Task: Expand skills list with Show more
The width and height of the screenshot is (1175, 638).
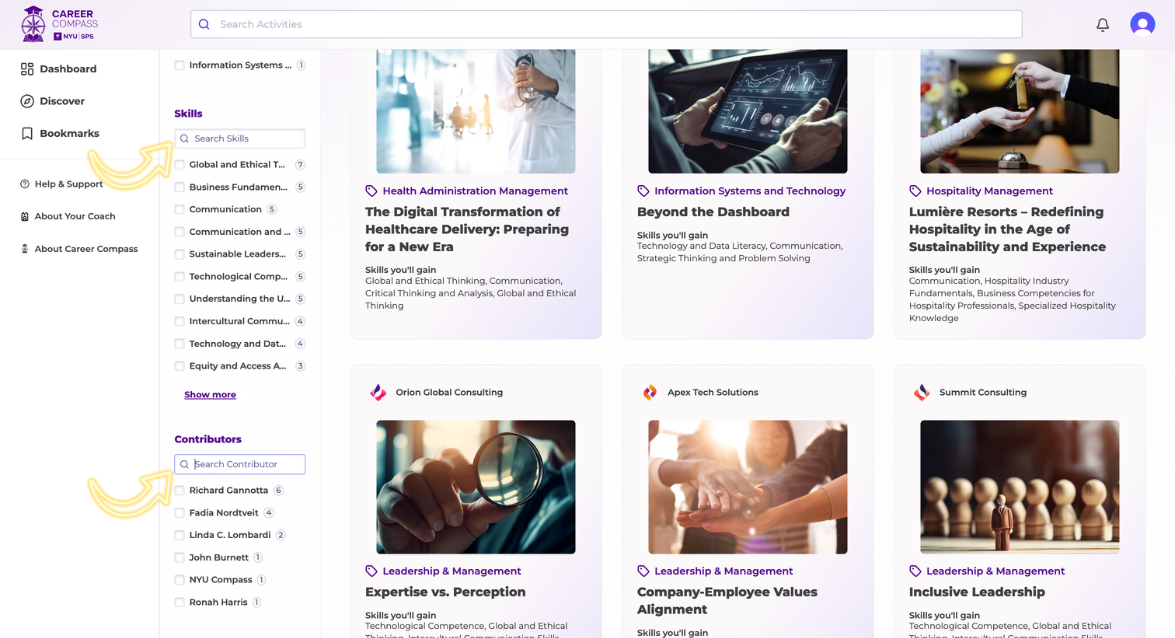Action: pos(210,395)
